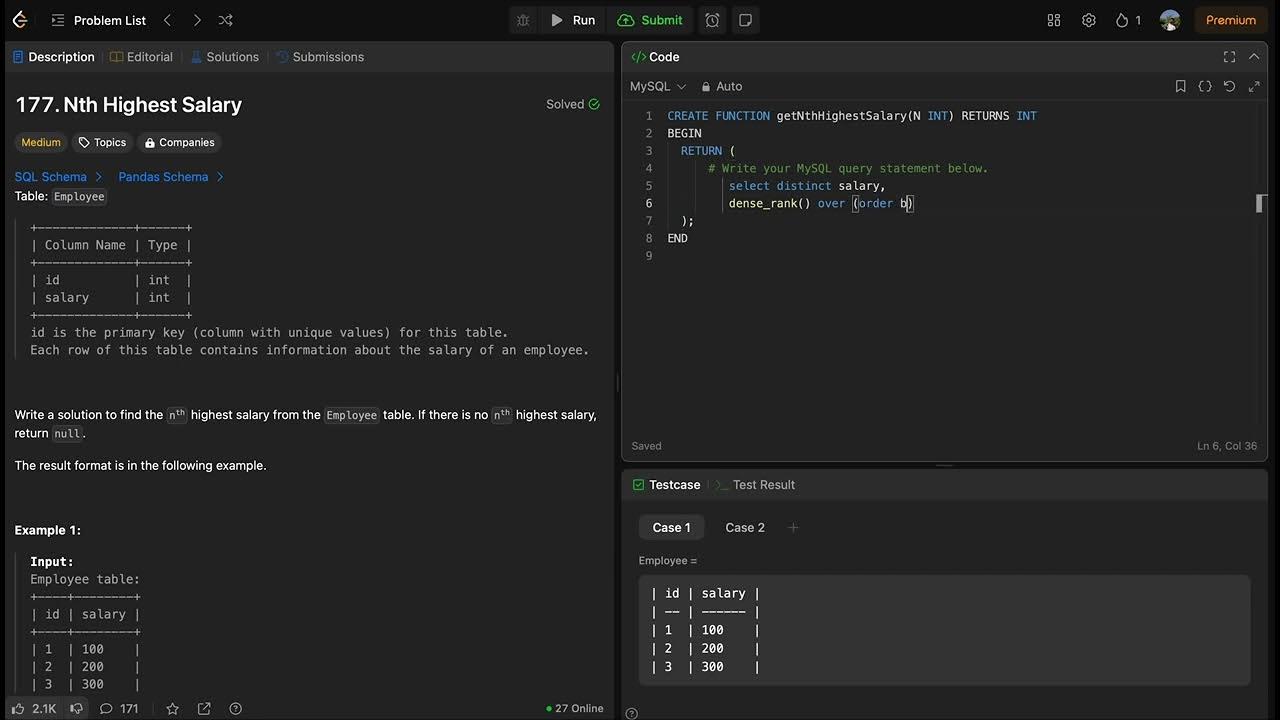Open the timer alarm clock icon

click(x=712, y=20)
